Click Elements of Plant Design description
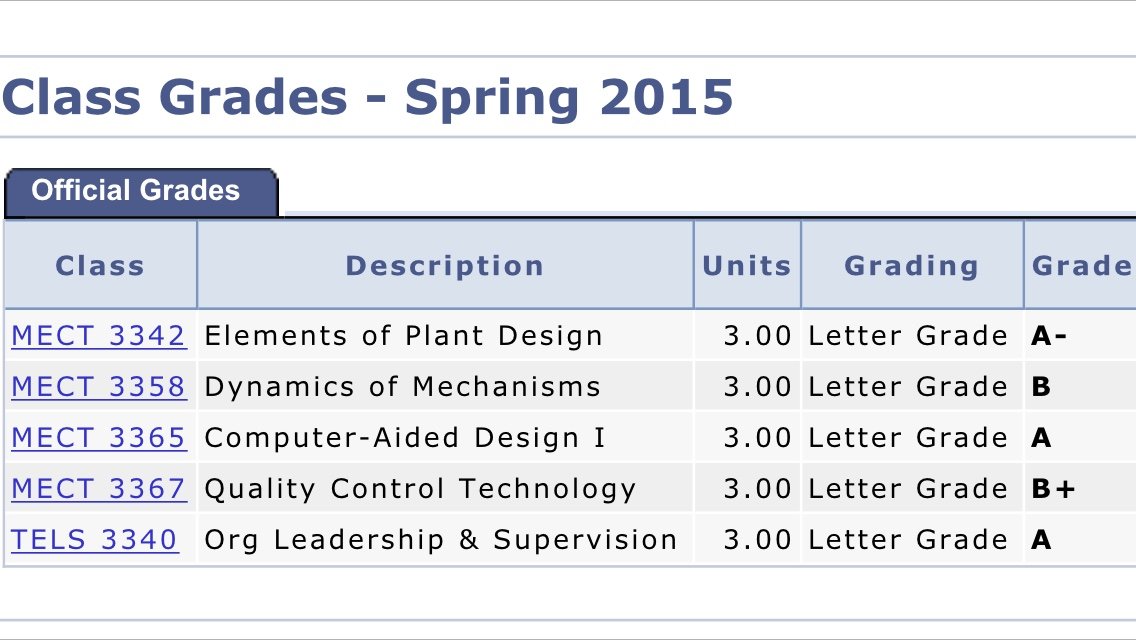This screenshot has width=1136, height=640. (x=404, y=336)
